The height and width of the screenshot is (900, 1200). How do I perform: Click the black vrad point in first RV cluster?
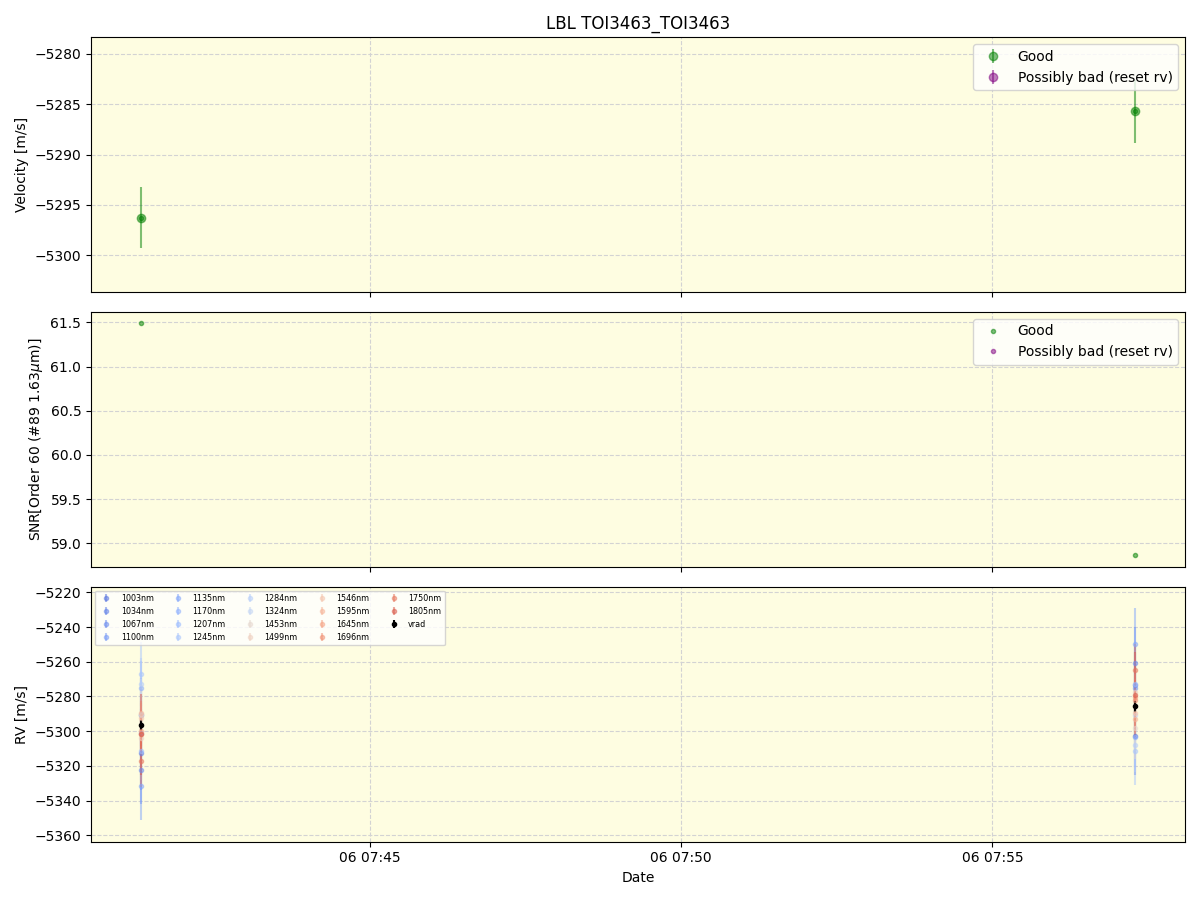(141, 725)
